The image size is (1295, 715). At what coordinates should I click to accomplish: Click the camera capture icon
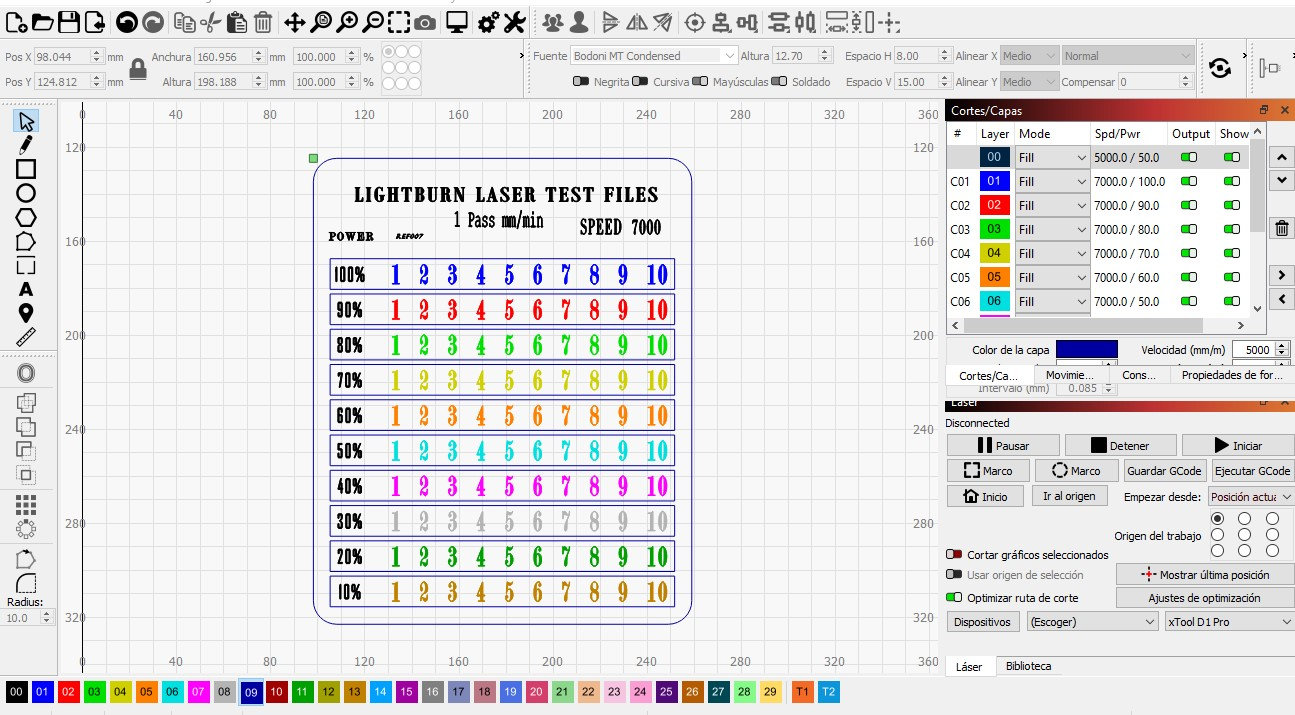(424, 20)
